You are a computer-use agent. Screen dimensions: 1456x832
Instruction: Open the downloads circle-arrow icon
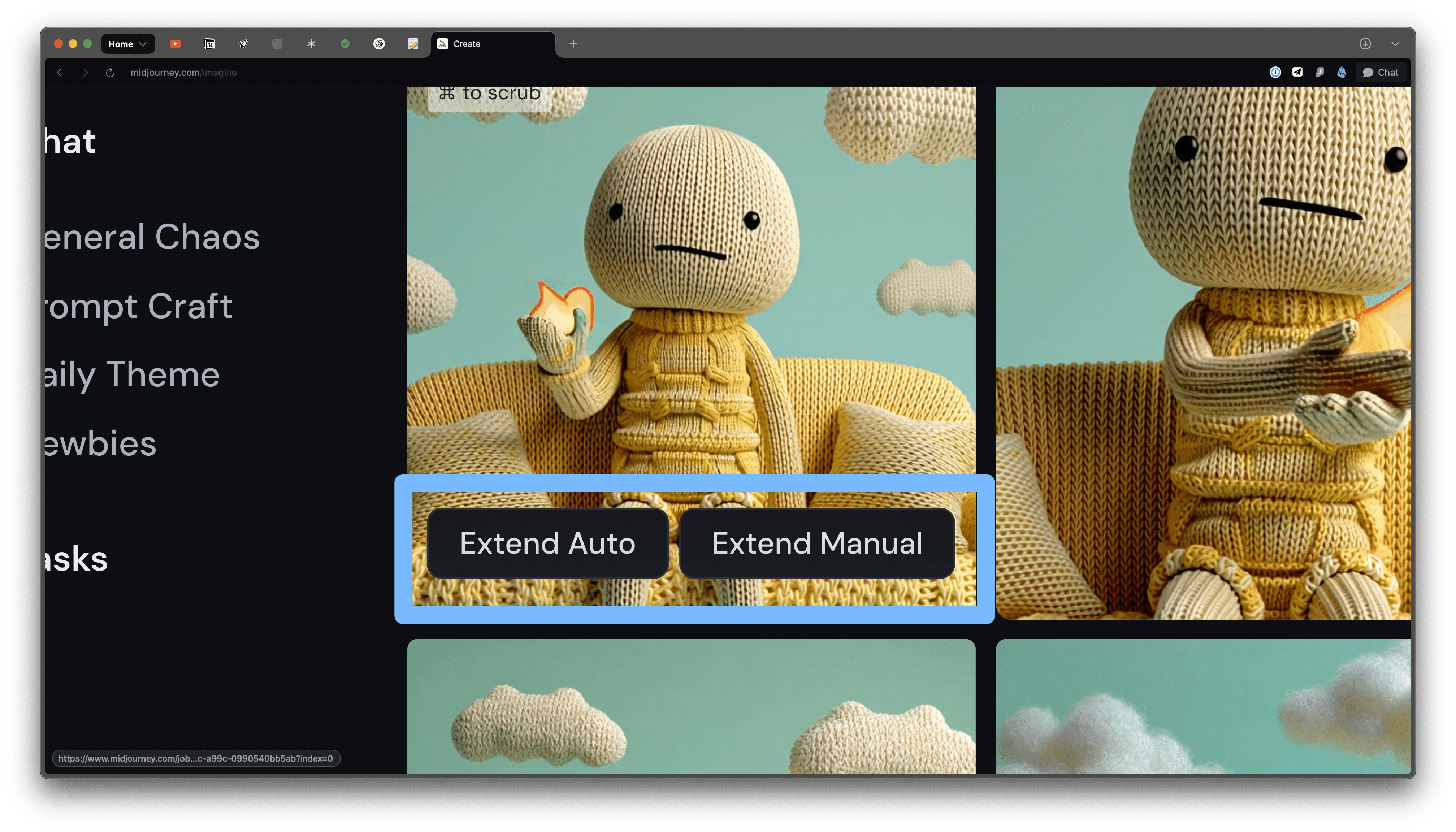tap(1365, 44)
